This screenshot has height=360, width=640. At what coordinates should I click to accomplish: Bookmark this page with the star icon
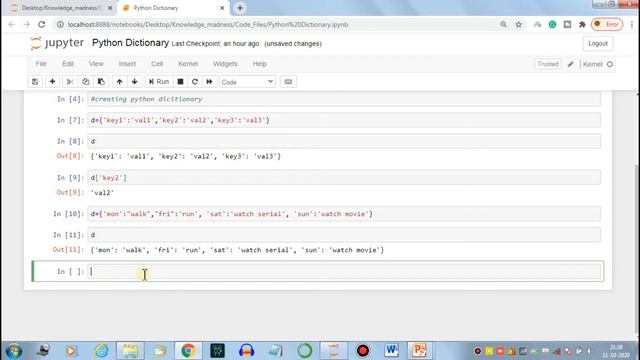tap(519, 24)
